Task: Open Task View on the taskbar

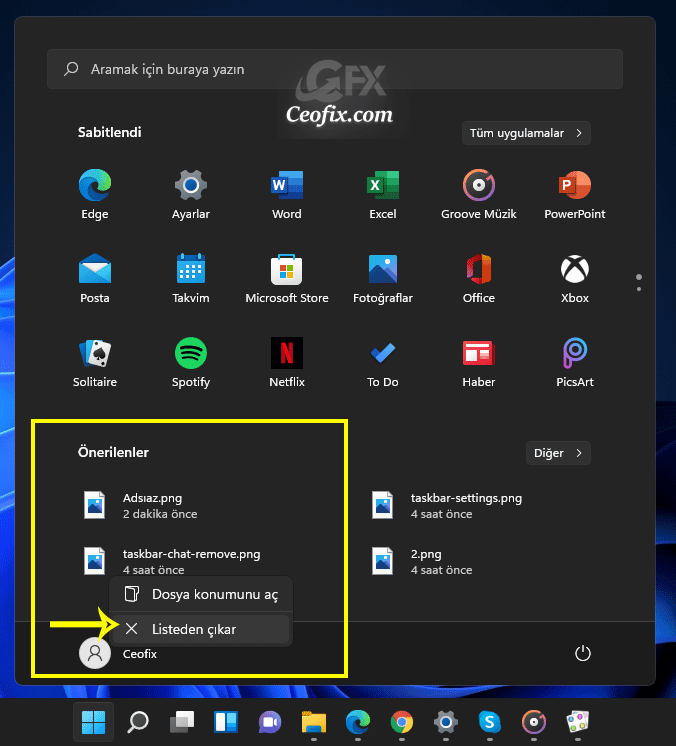Action: pyautogui.click(x=182, y=722)
